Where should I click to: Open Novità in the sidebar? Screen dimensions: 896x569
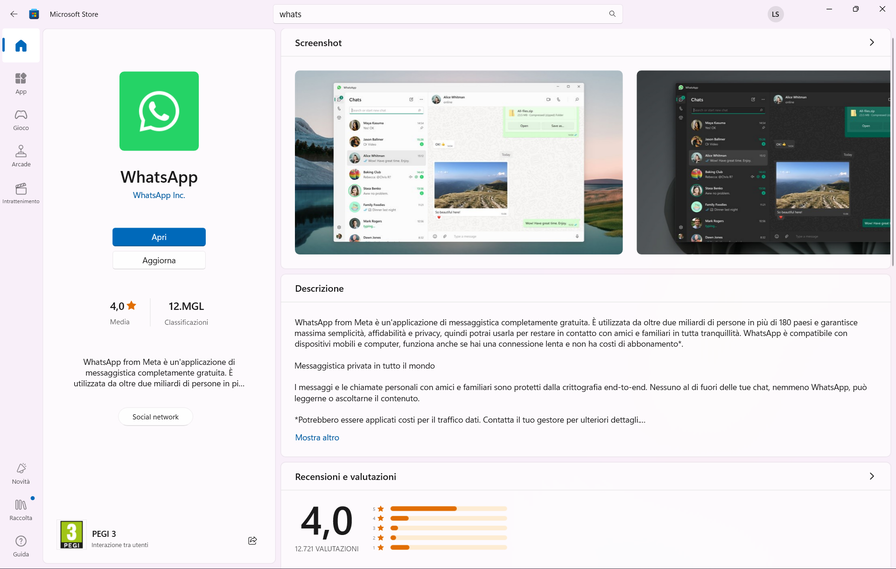tap(21, 472)
